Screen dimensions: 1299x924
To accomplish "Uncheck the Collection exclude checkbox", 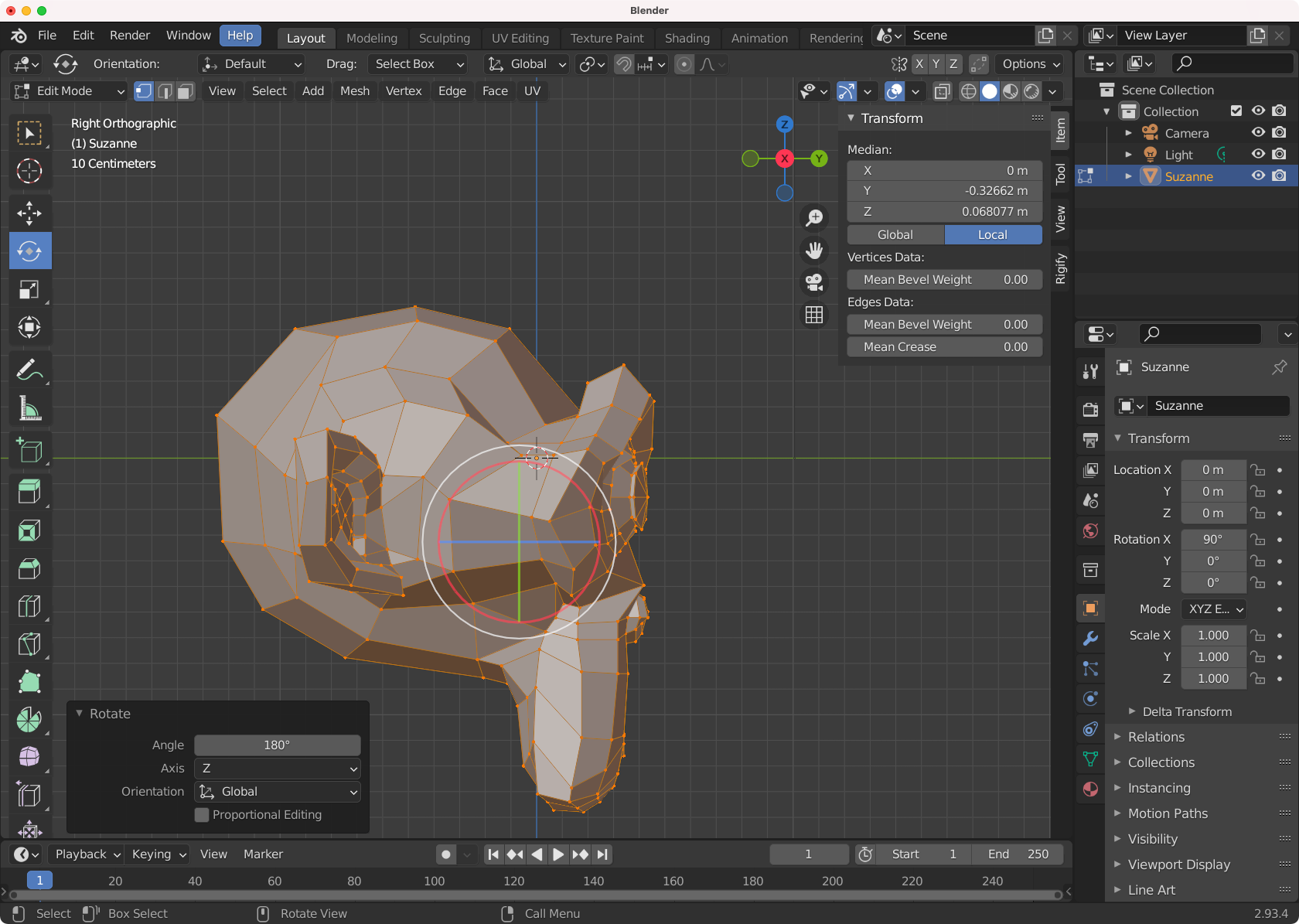I will 1236,111.
